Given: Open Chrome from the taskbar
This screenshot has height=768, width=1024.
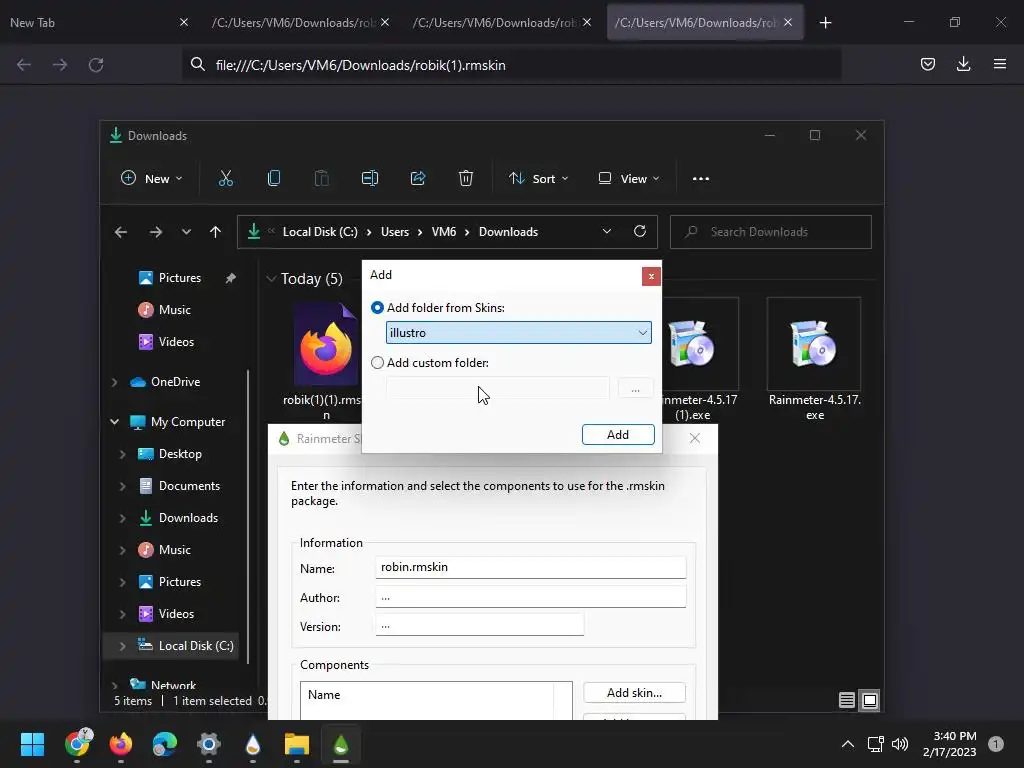Looking at the screenshot, I should coord(78,744).
